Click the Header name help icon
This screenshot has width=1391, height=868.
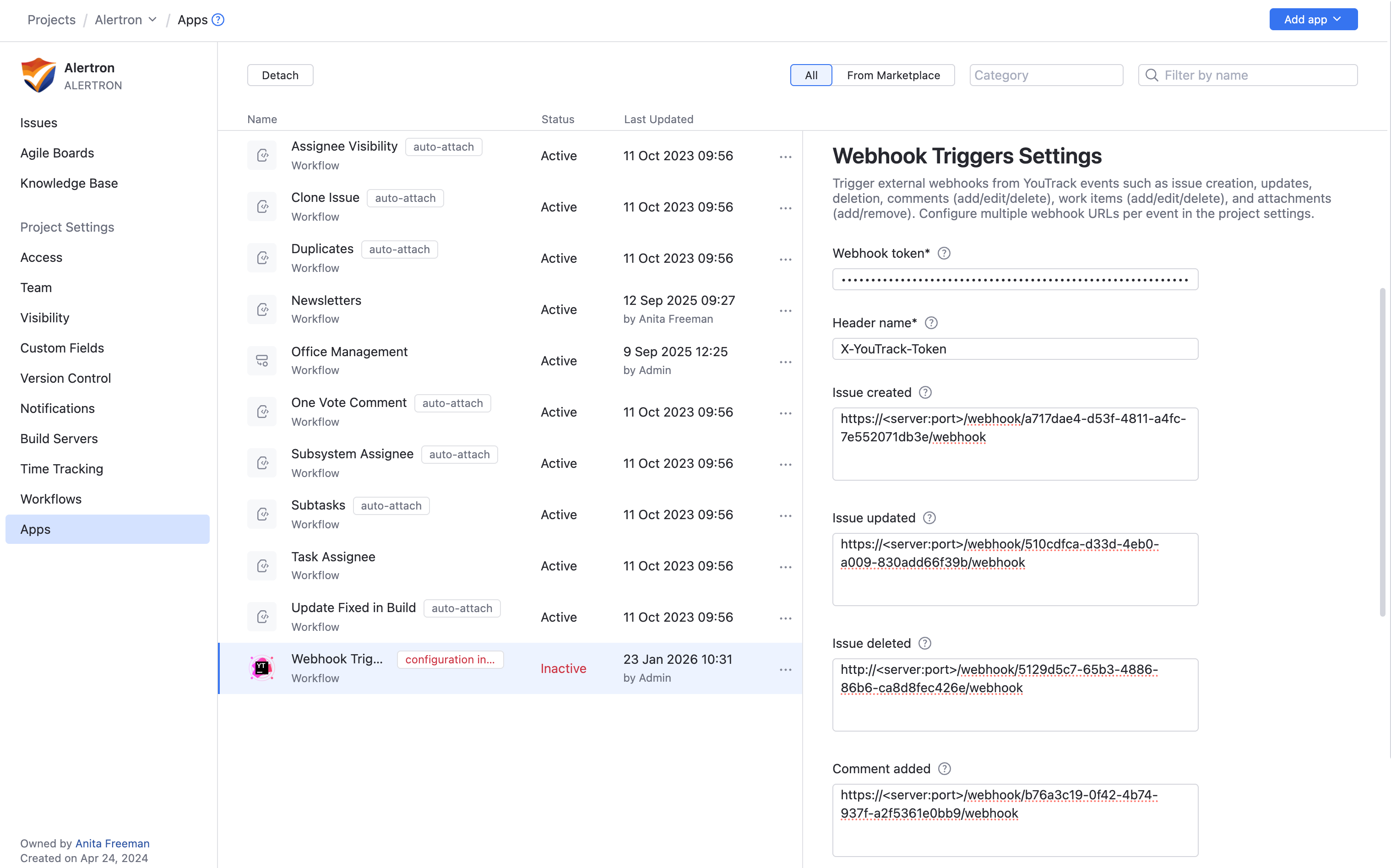(x=931, y=323)
